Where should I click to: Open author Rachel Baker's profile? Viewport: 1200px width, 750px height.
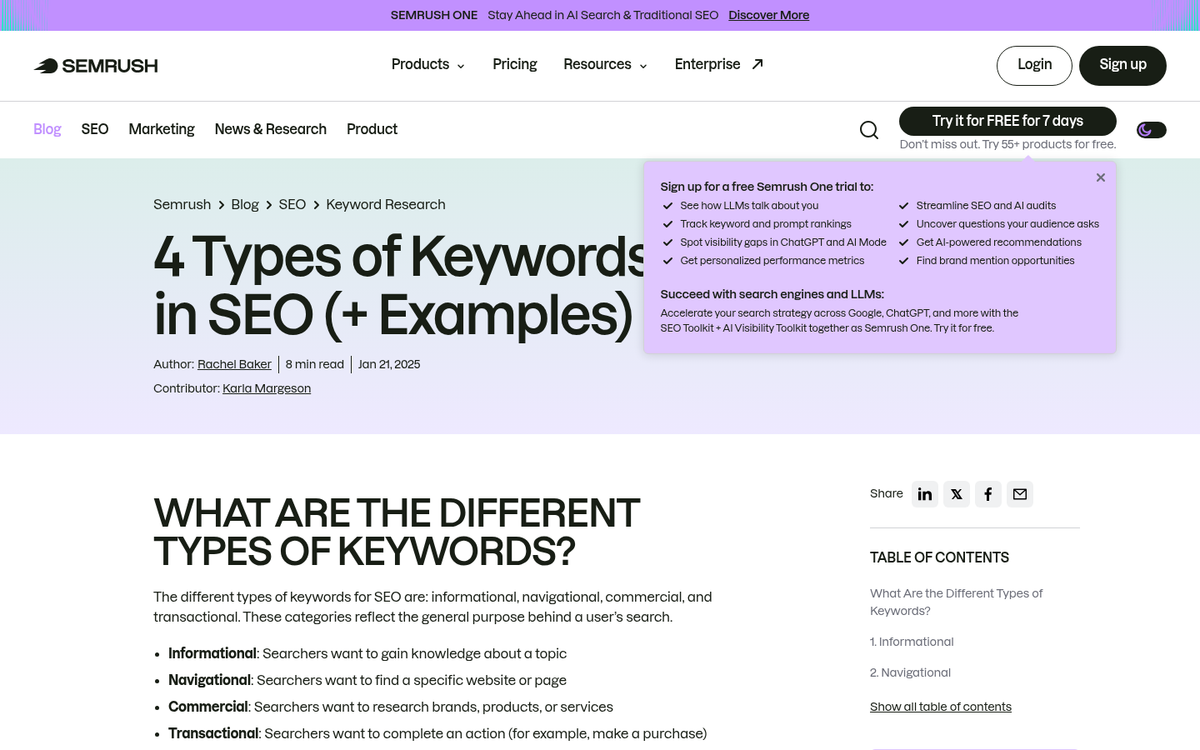point(234,364)
